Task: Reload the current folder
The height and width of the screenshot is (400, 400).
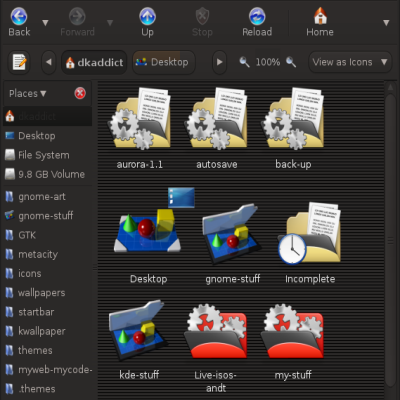Action: pos(257,22)
